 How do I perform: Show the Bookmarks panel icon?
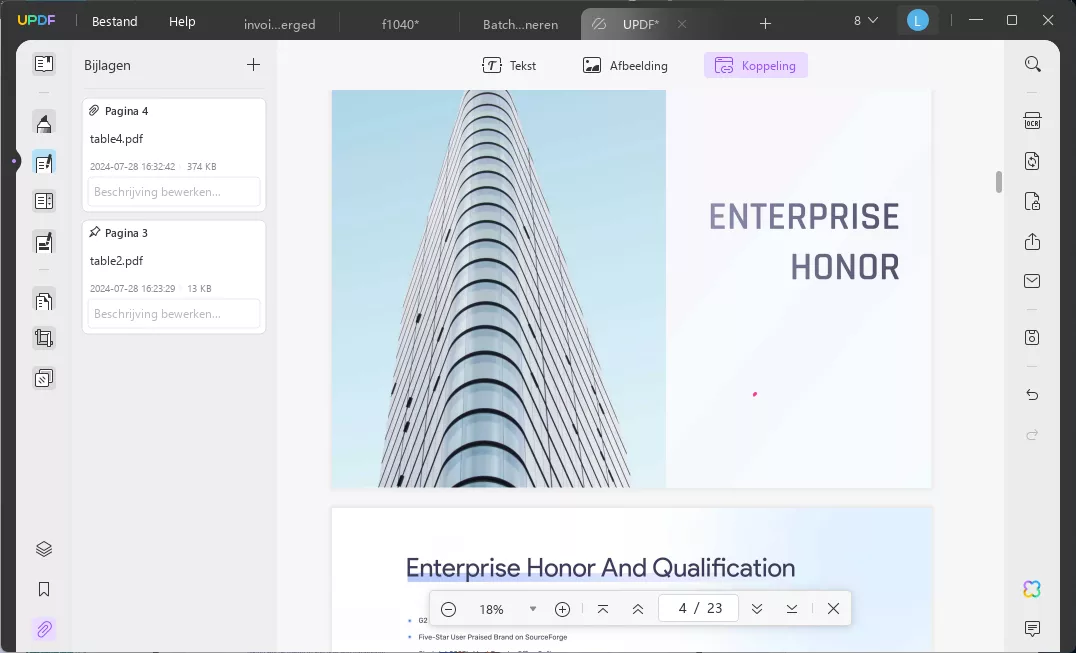click(x=44, y=589)
